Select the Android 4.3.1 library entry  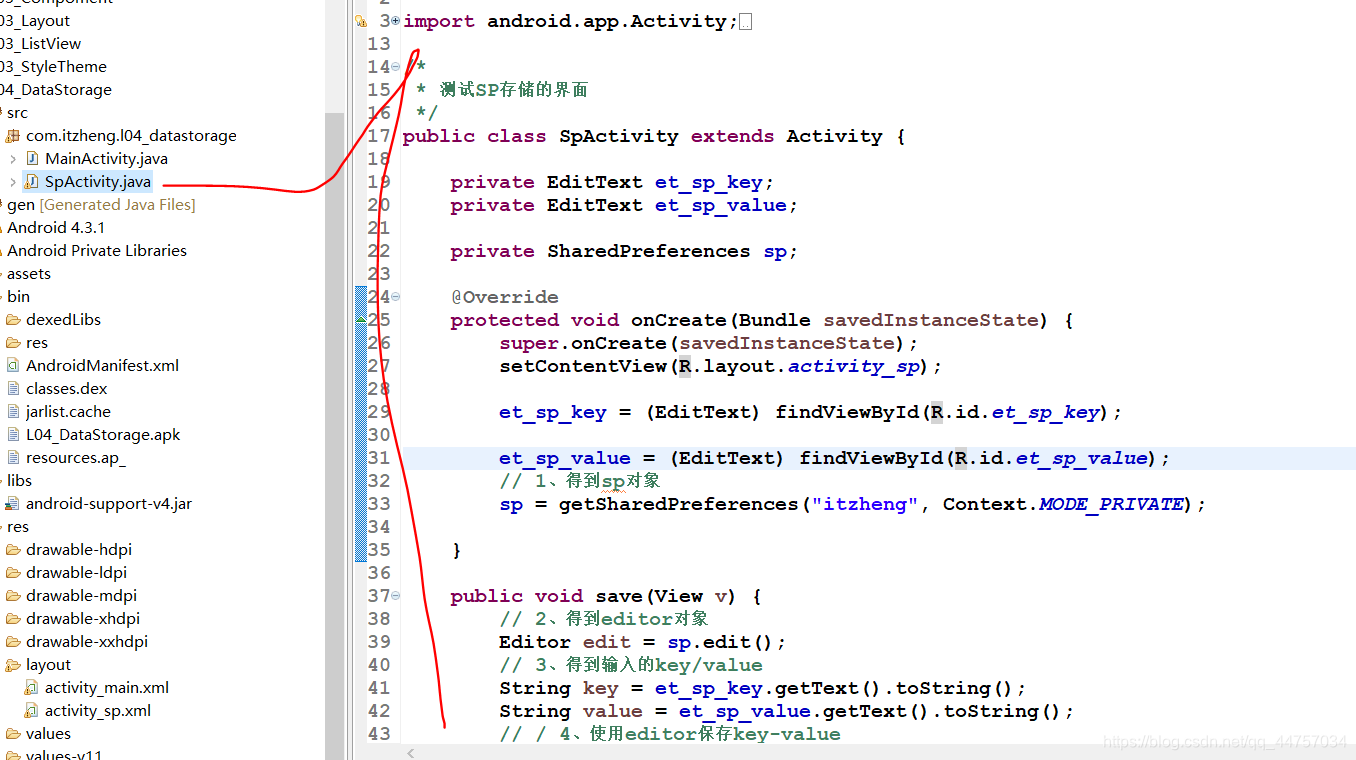tap(56, 228)
